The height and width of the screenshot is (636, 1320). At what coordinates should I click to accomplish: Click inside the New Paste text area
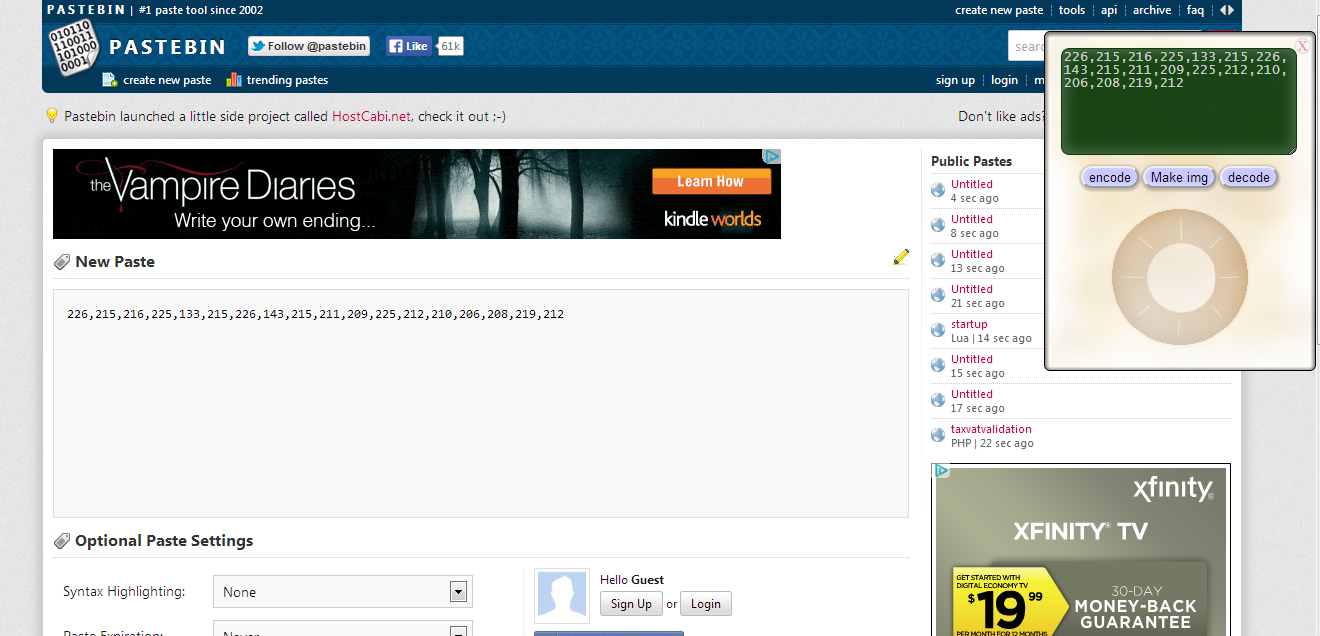[x=481, y=403]
